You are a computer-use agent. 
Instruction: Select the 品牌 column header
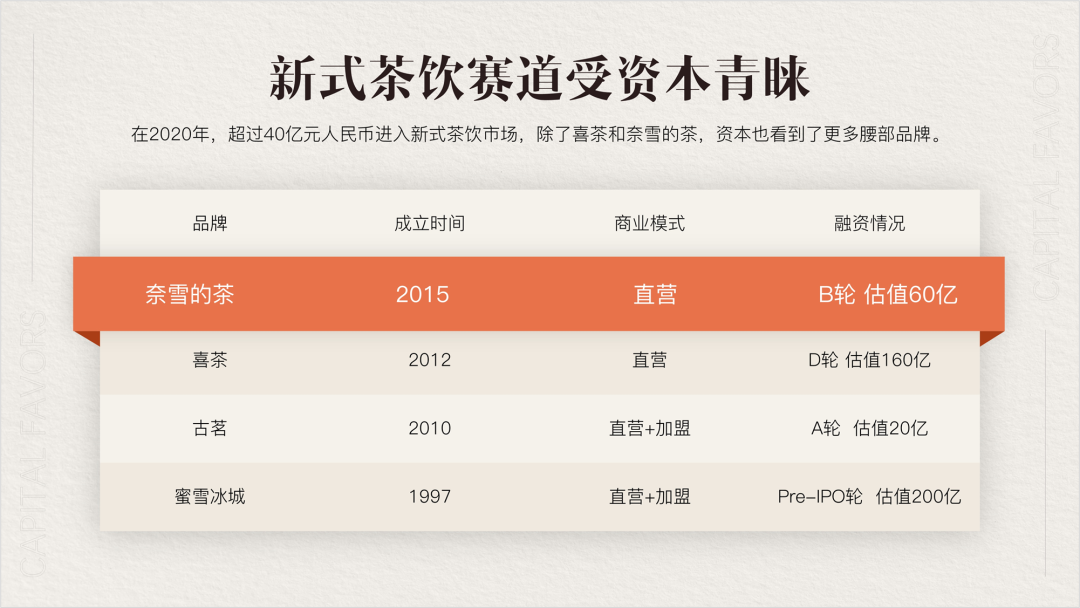pos(210,223)
